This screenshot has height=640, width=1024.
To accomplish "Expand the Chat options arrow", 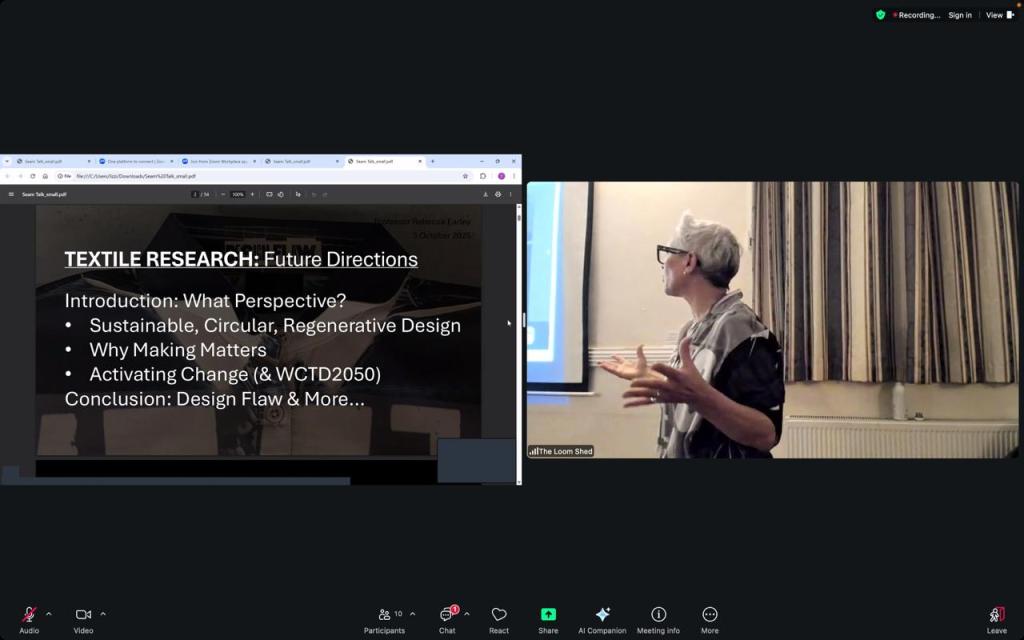I will pos(467,614).
